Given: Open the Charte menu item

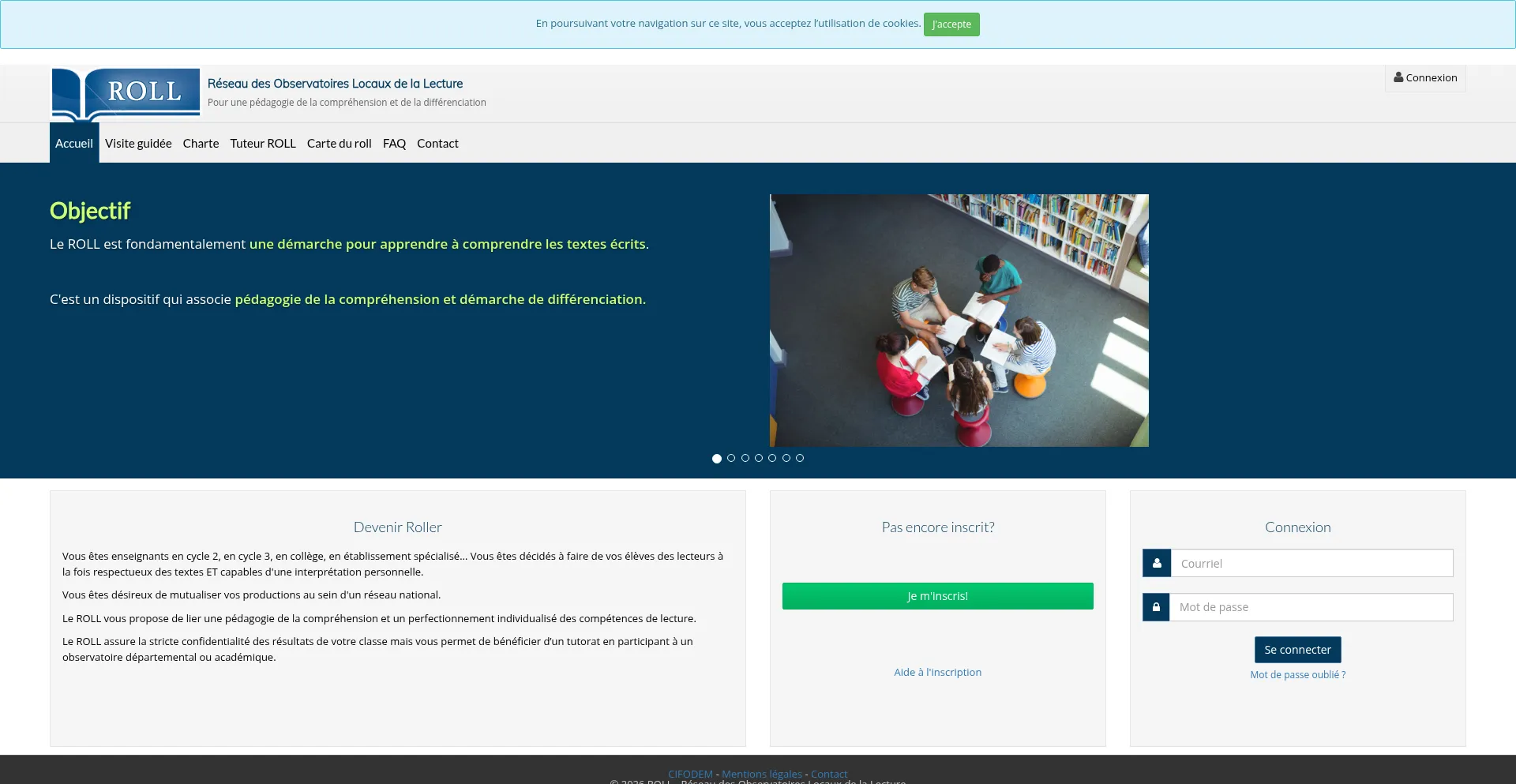Looking at the screenshot, I should [201, 143].
